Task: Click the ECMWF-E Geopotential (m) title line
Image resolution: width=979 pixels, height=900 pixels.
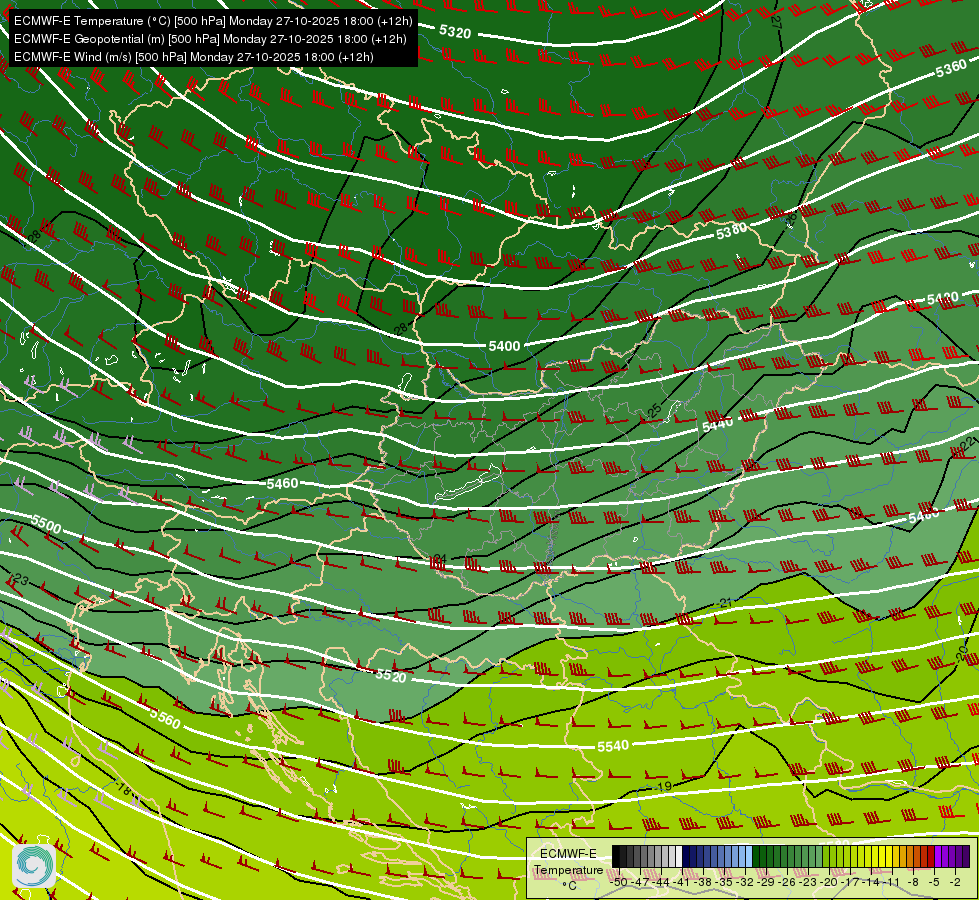Action: tap(210, 39)
